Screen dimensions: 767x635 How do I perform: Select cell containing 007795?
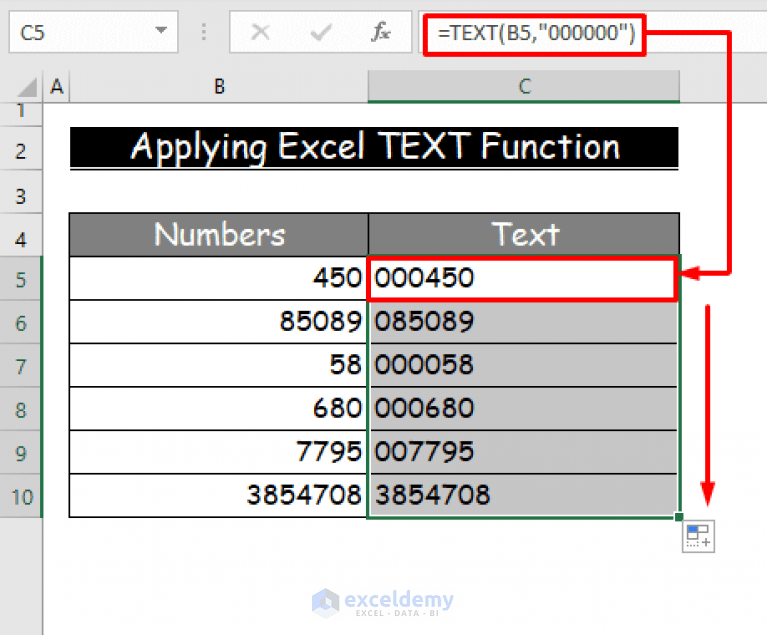pyautogui.click(x=523, y=452)
